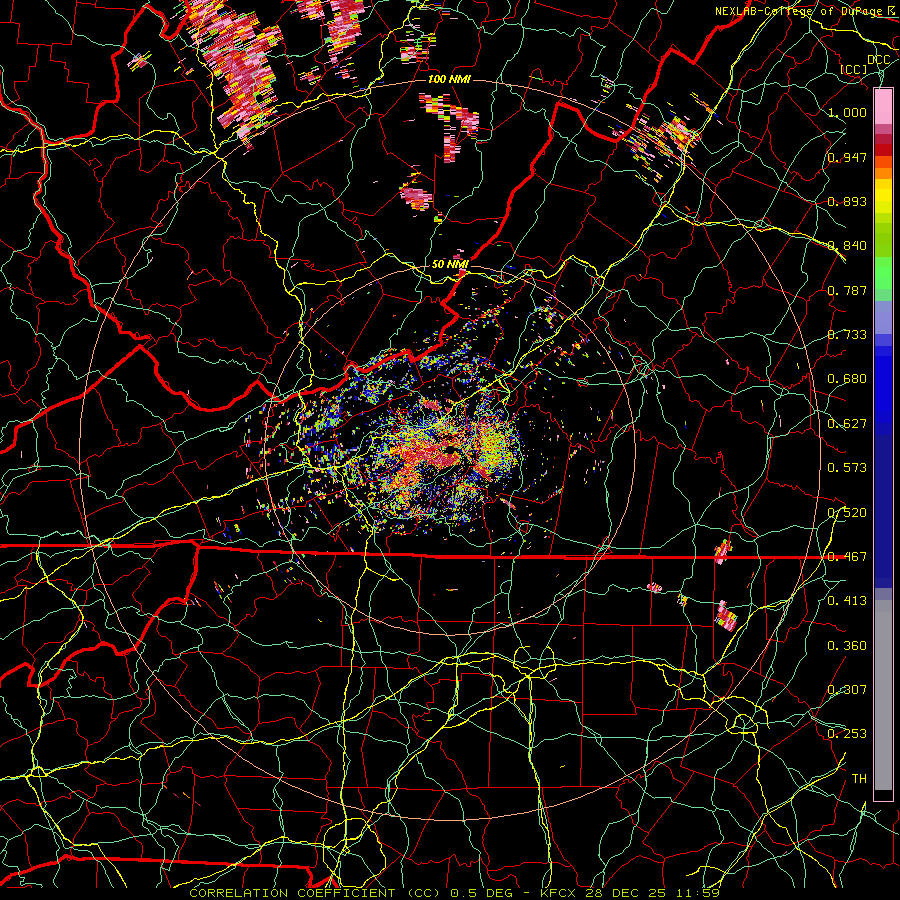Select the 0.307 legend value
The height and width of the screenshot is (900, 900).
click(847, 690)
